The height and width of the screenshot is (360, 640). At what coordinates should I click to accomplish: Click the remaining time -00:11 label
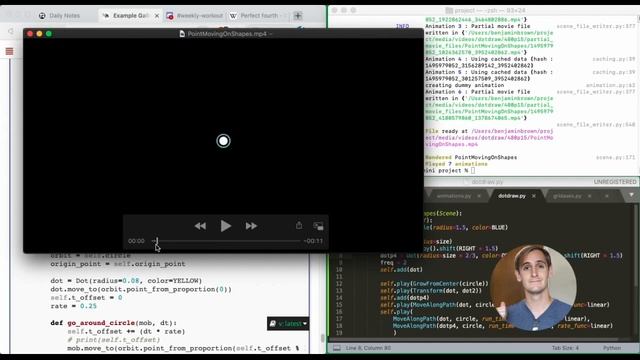pyautogui.click(x=313, y=241)
